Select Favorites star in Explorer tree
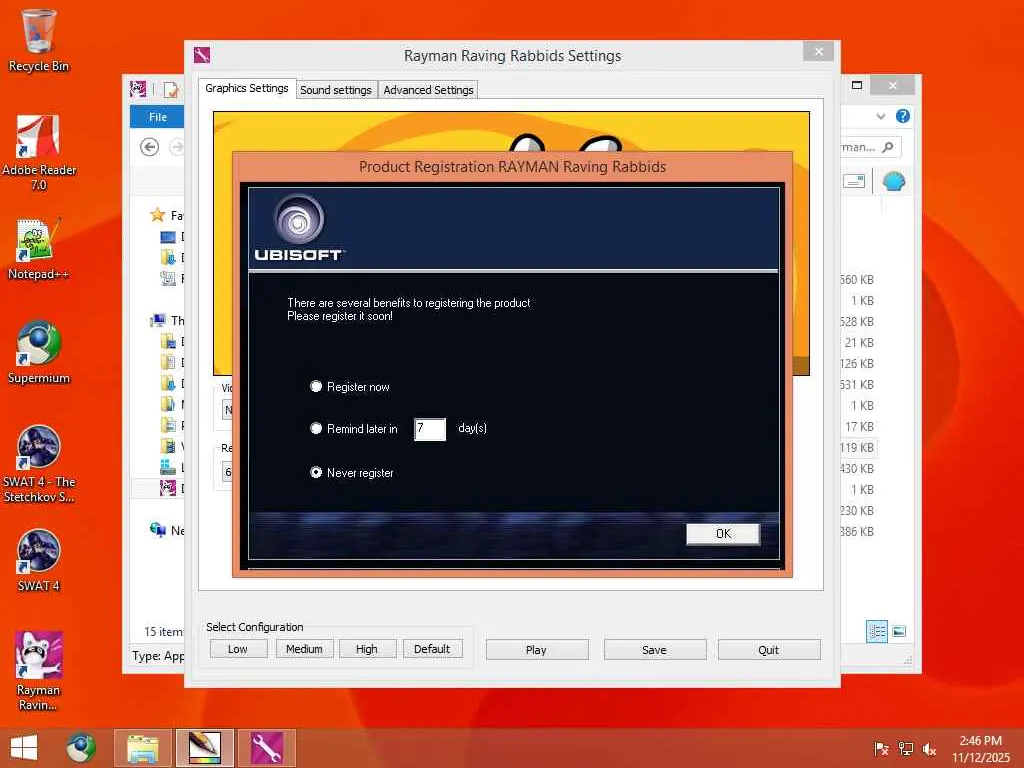 click(157, 215)
